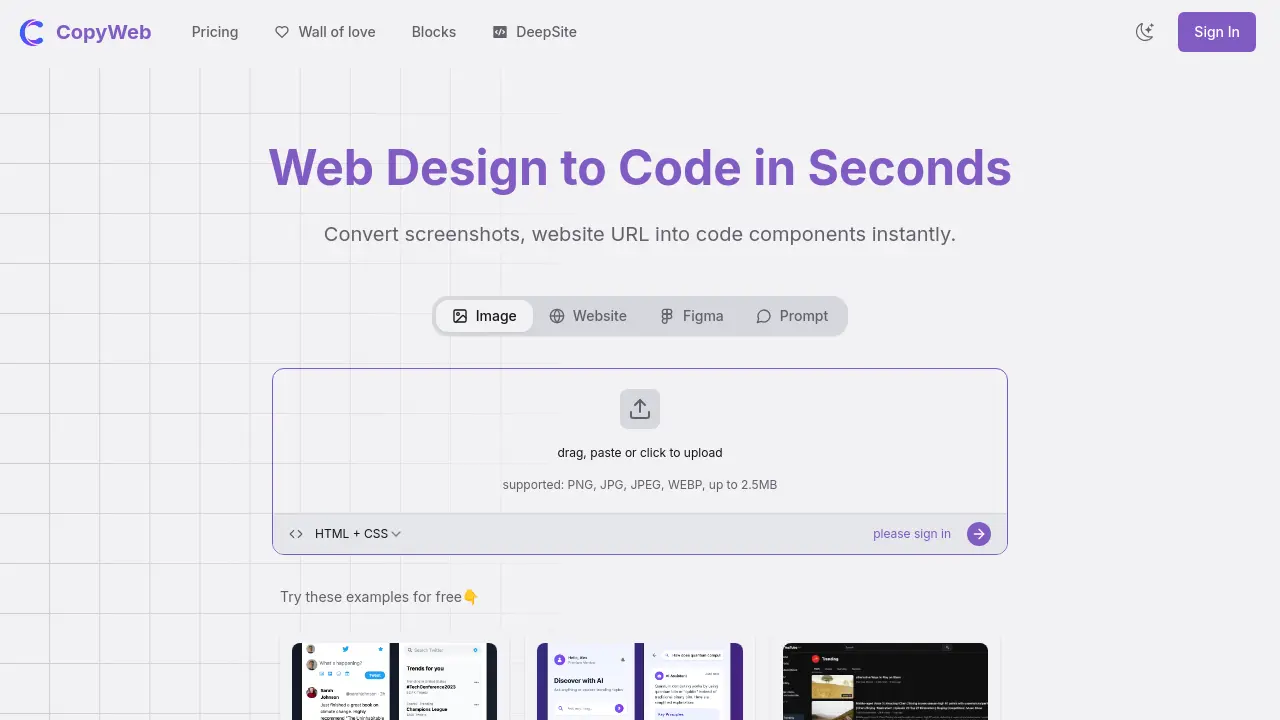This screenshot has width=1280, height=720.
Task: Click 'drag, paste or click to upload' text
Action: pos(640,453)
